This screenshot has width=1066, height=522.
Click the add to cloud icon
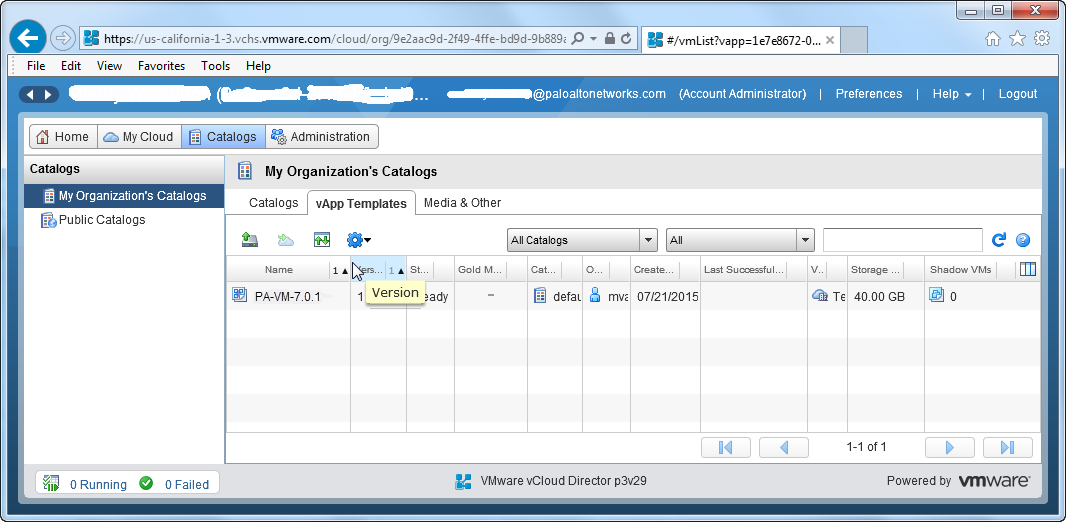tap(286, 240)
